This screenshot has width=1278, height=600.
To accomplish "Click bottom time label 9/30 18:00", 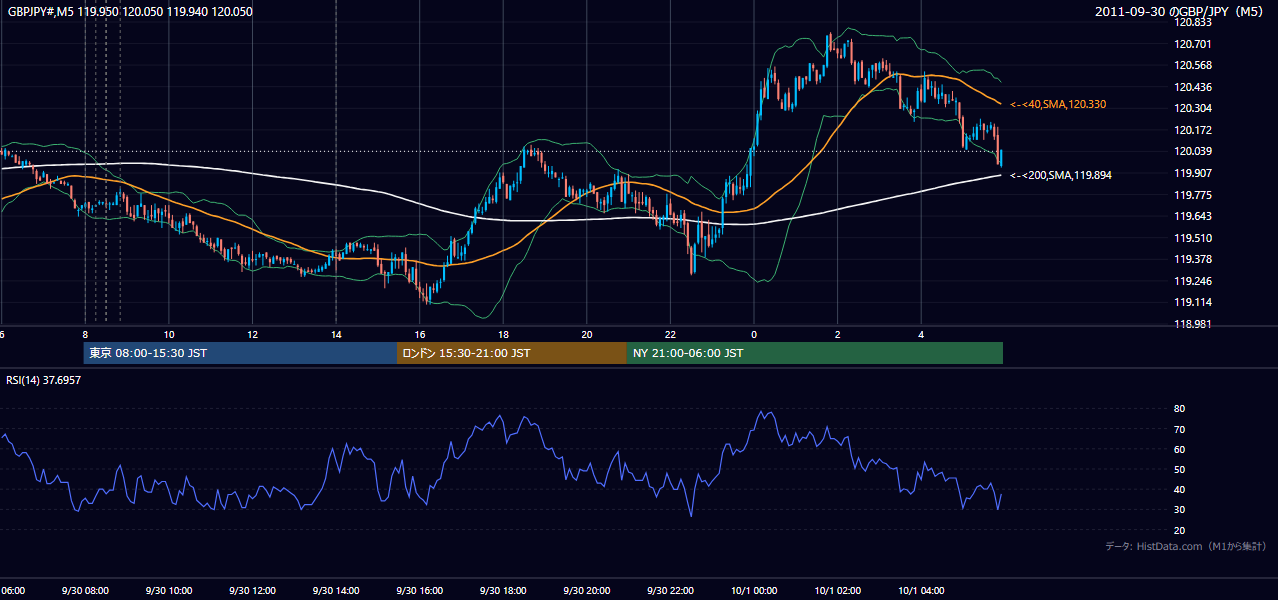I will [504, 591].
